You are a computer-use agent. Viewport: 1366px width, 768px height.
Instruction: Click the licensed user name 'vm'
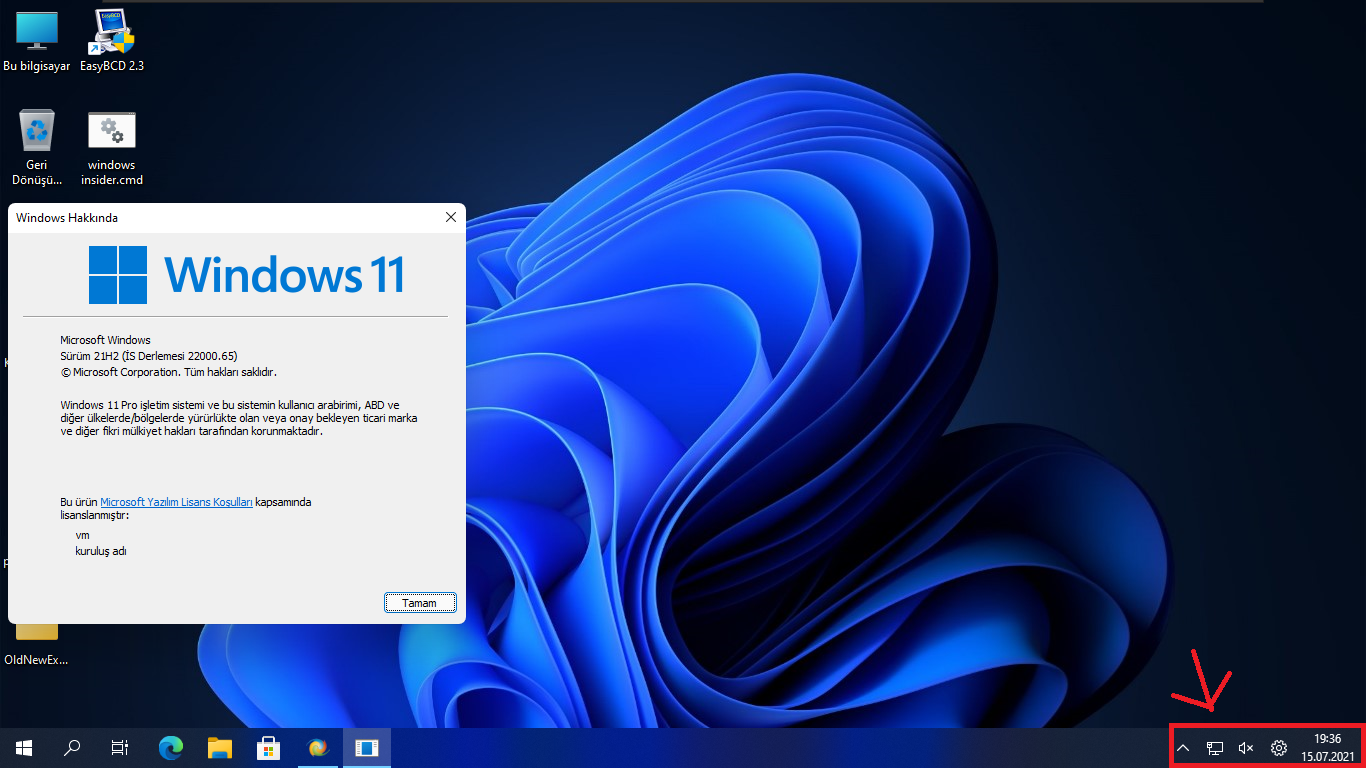(82, 535)
